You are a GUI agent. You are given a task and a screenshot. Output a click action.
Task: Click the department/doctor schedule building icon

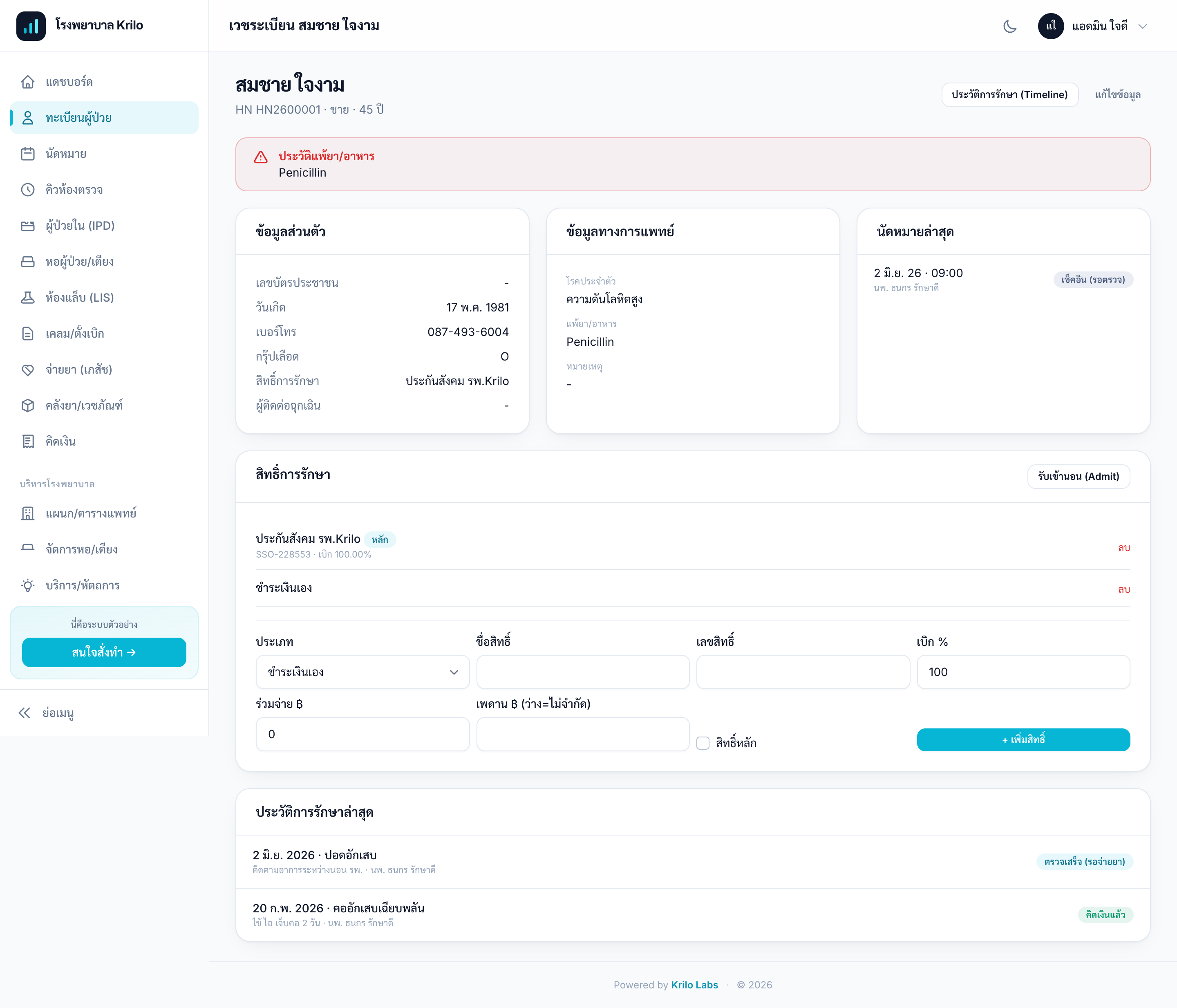(x=28, y=514)
